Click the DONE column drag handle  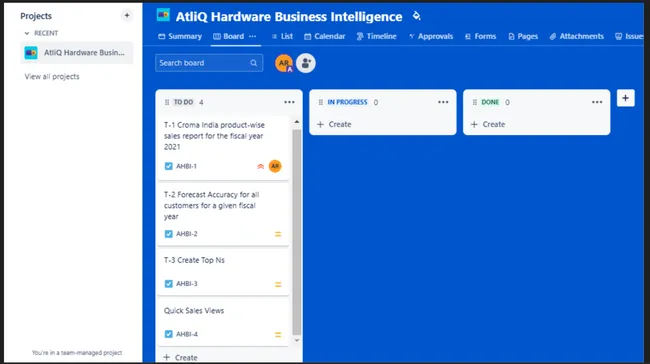click(x=475, y=102)
